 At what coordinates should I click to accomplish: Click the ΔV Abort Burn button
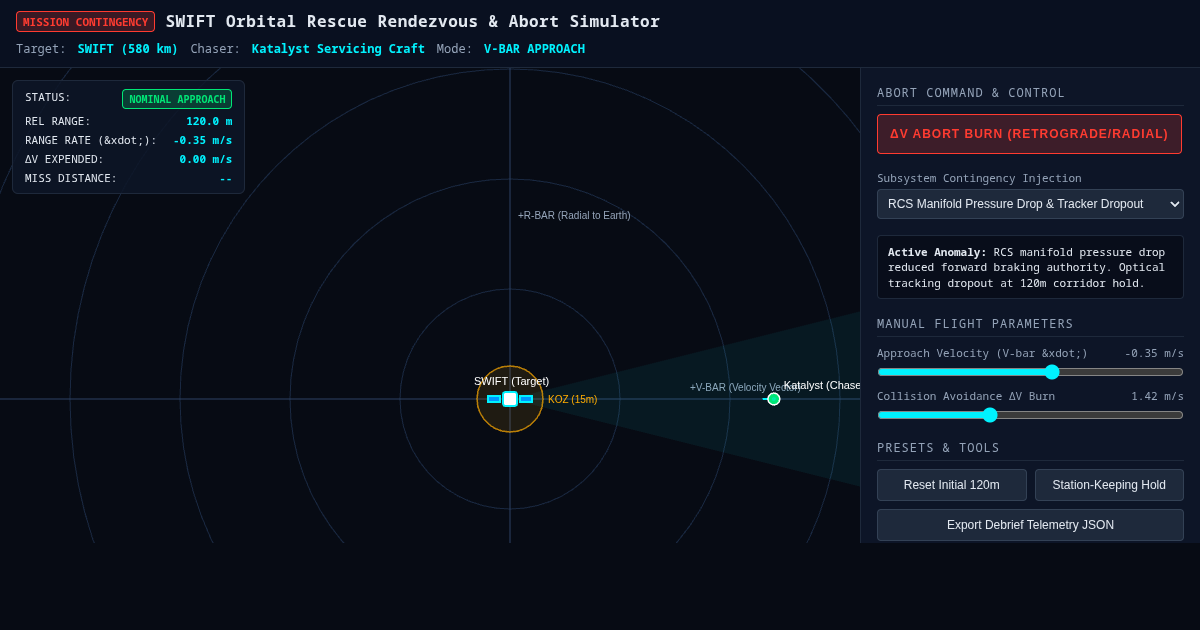1029,134
